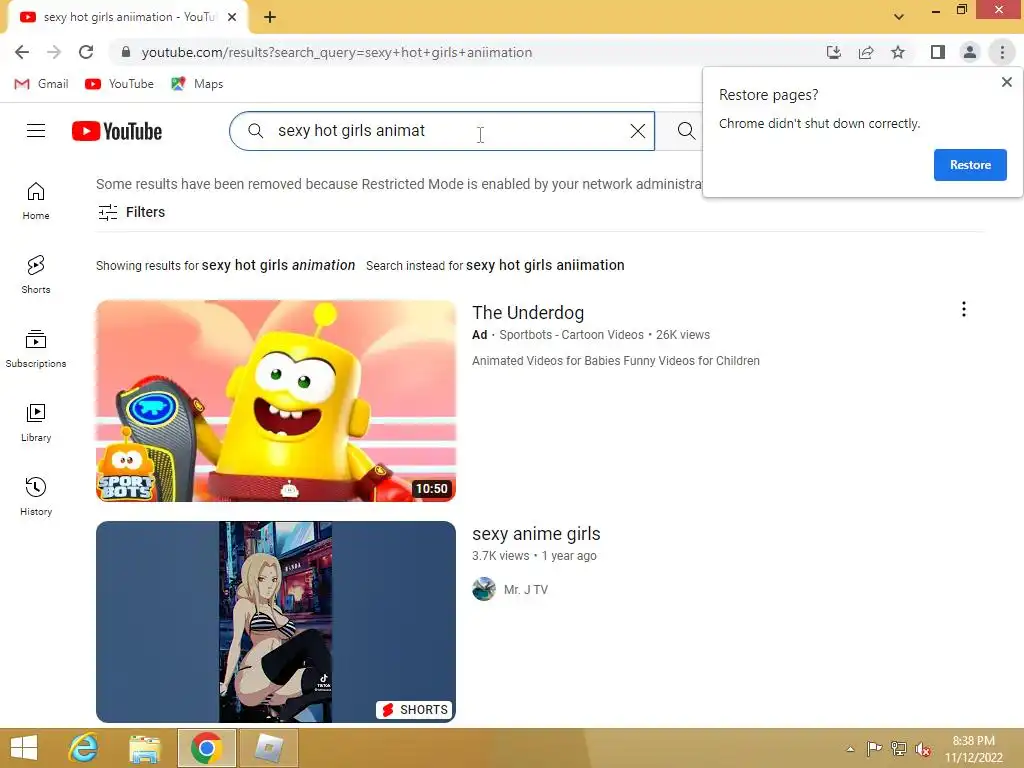Click the magnifier search button
This screenshot has width=1024, height=768.
point(686,131)
